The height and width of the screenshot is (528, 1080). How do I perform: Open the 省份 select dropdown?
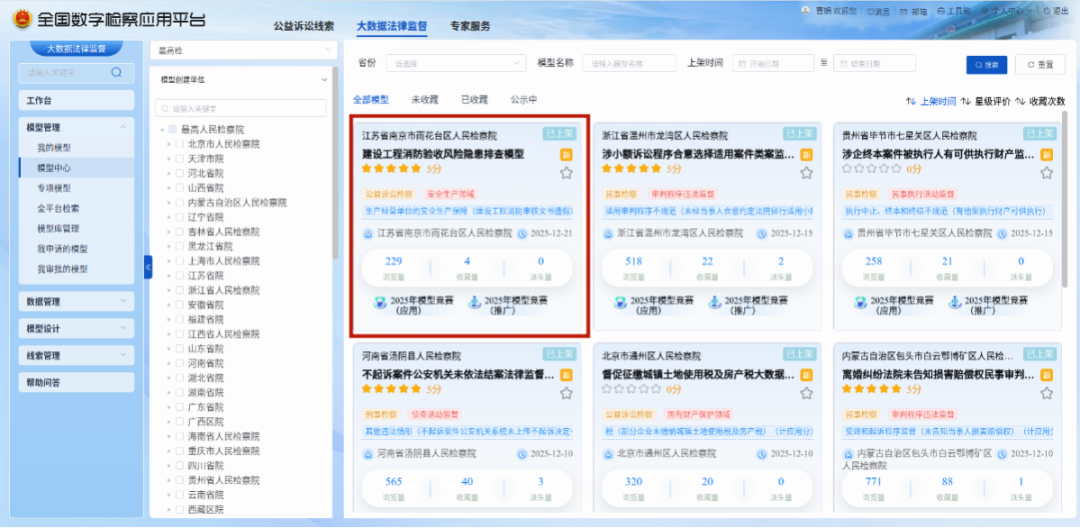coord(455,63)
